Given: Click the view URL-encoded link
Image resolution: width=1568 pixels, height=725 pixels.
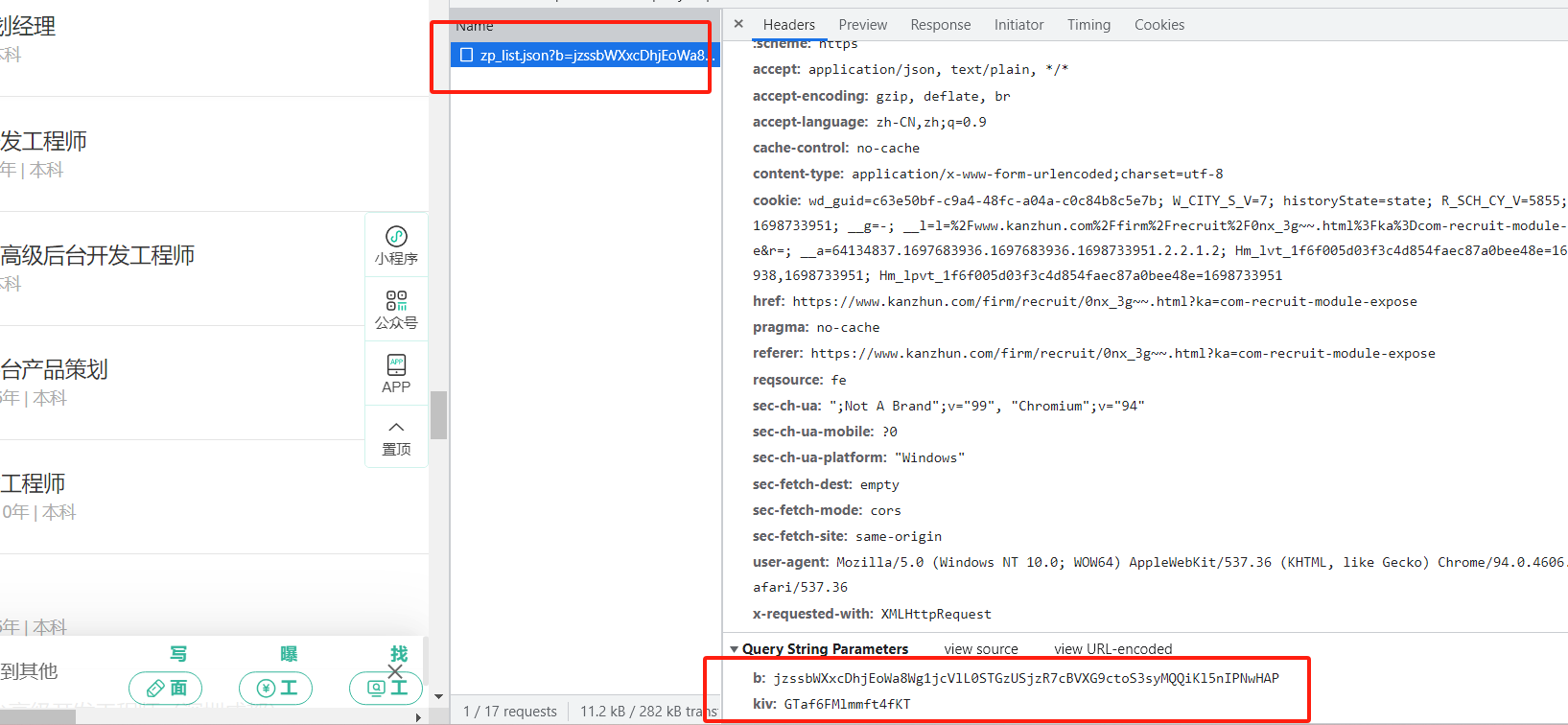Looking at the screenshot, I should tap(1112, 649).
